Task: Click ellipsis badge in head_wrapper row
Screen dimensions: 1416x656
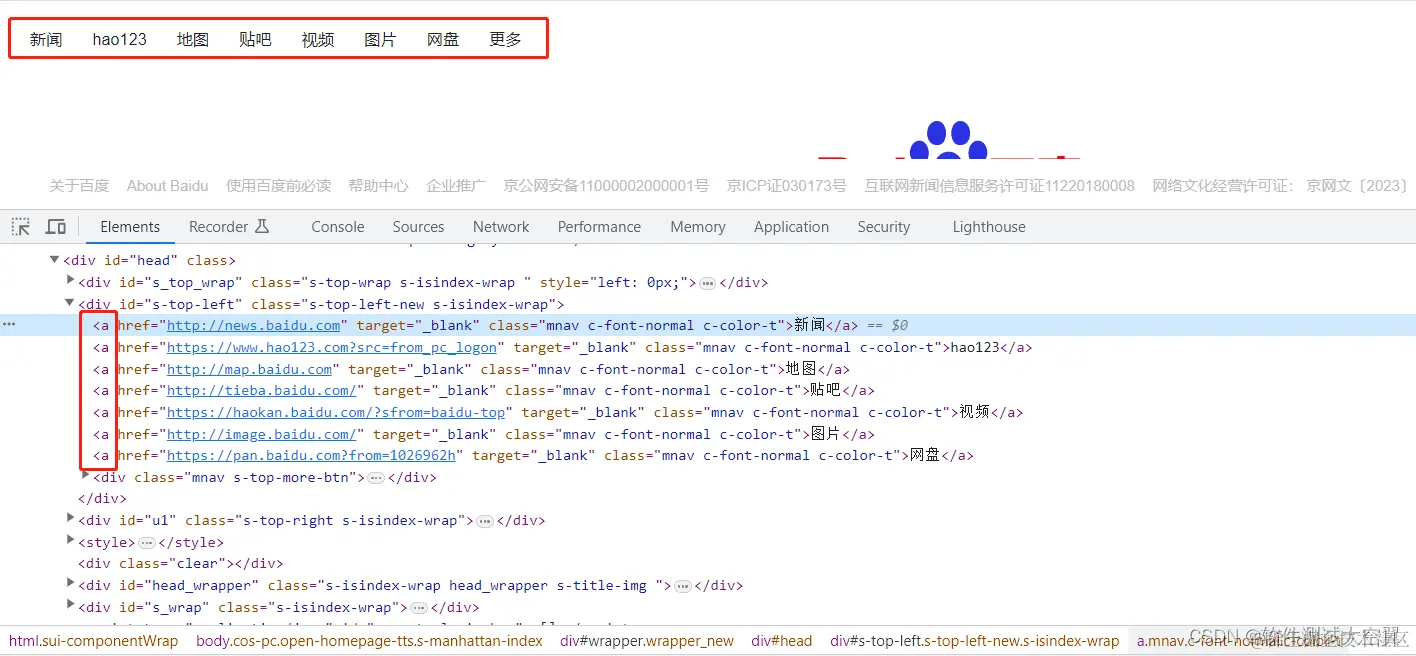Action: pyautogui.click(x=683, y=586)
